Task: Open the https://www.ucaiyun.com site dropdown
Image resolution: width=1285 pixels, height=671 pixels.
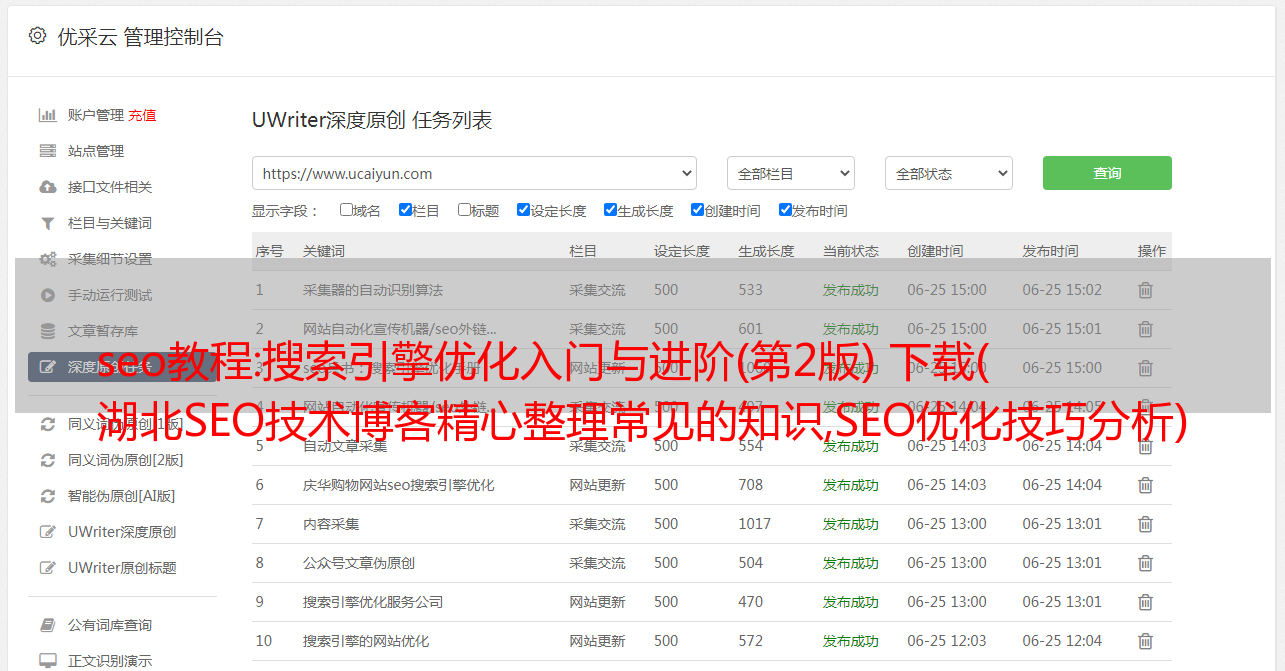Action: pos(474,173)
